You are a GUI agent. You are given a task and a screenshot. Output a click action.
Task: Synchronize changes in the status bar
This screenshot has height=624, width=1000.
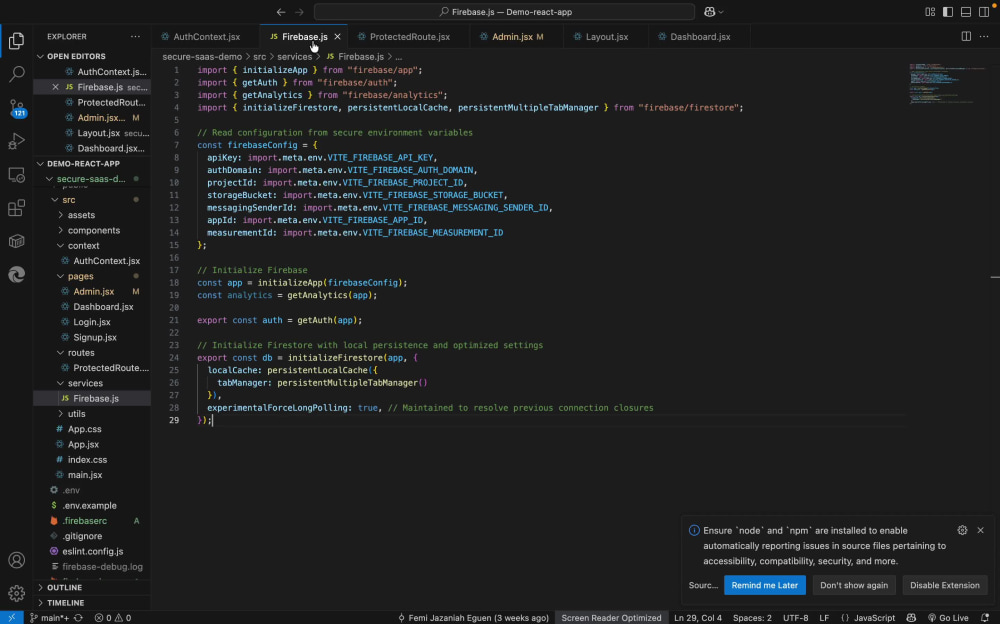(78, 618)
